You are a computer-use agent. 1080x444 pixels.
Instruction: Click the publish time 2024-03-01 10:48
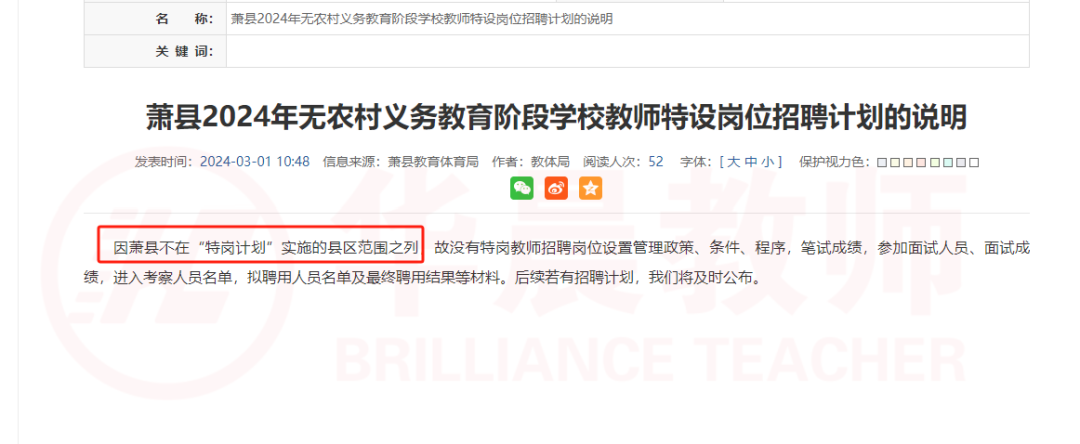pos(254,162)
